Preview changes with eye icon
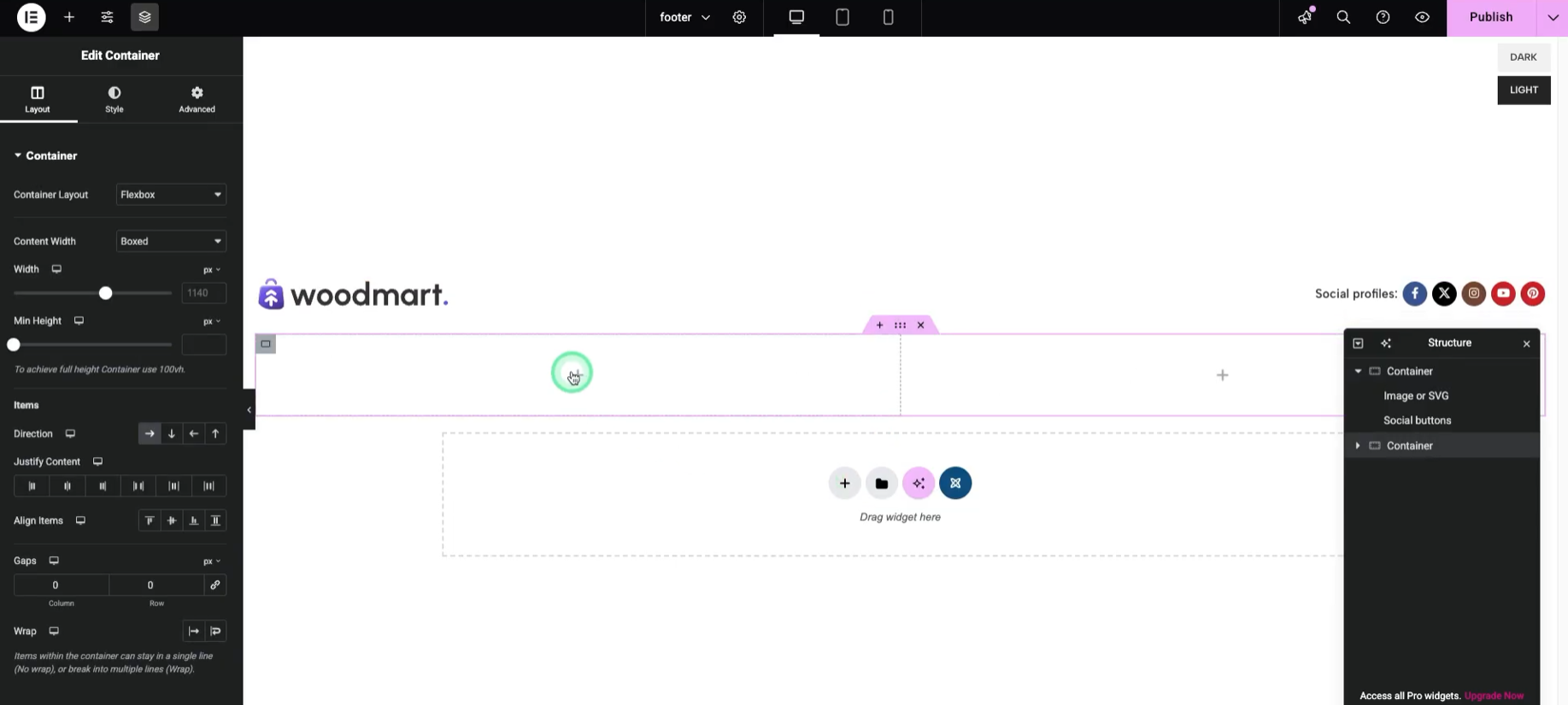 tap(1422, 17)
